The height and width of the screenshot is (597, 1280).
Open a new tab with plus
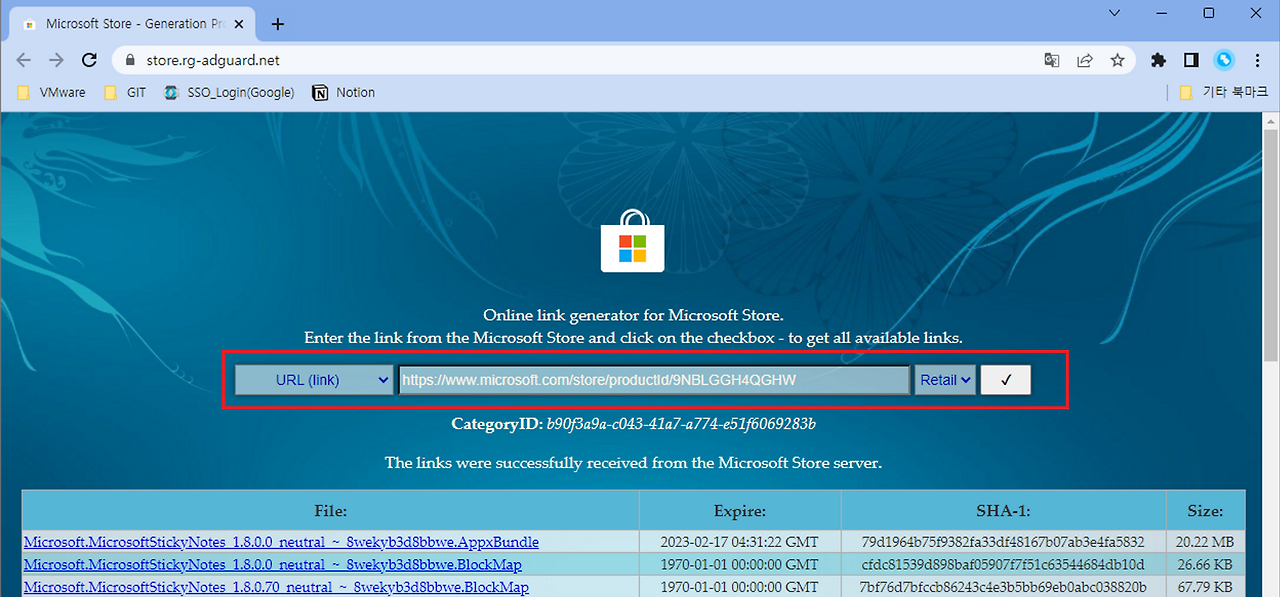[278, 24]
